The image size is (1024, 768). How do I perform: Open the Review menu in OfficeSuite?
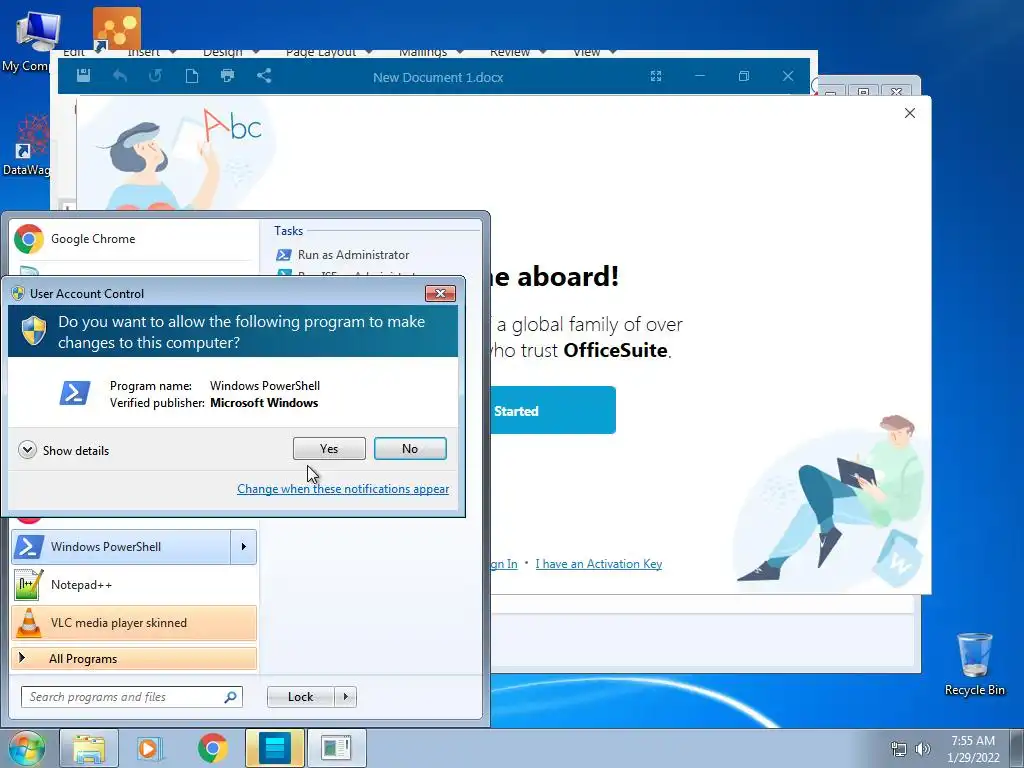(x=517, y=53)
